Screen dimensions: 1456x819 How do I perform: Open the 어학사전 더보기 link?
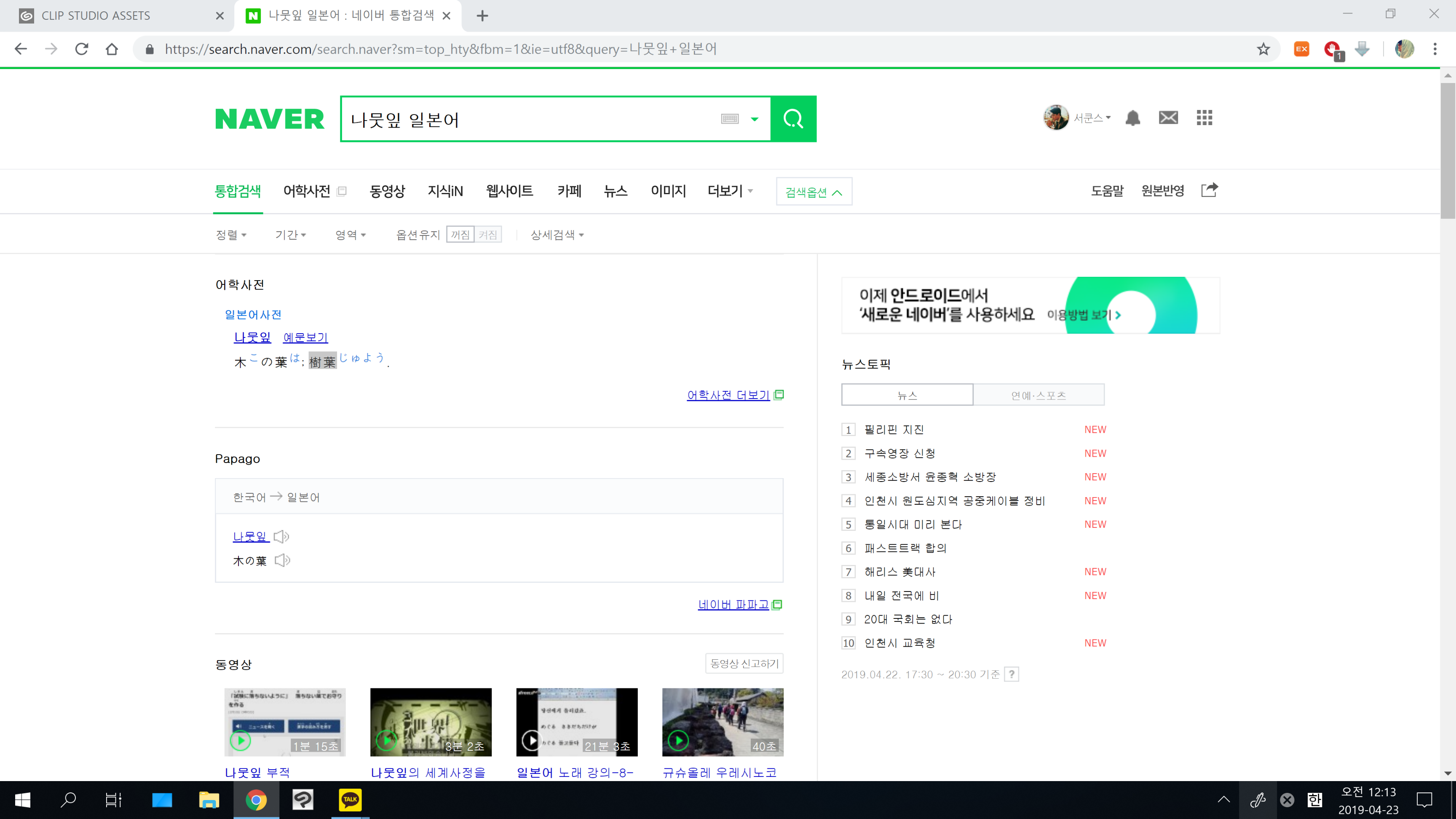coord(728,395)
